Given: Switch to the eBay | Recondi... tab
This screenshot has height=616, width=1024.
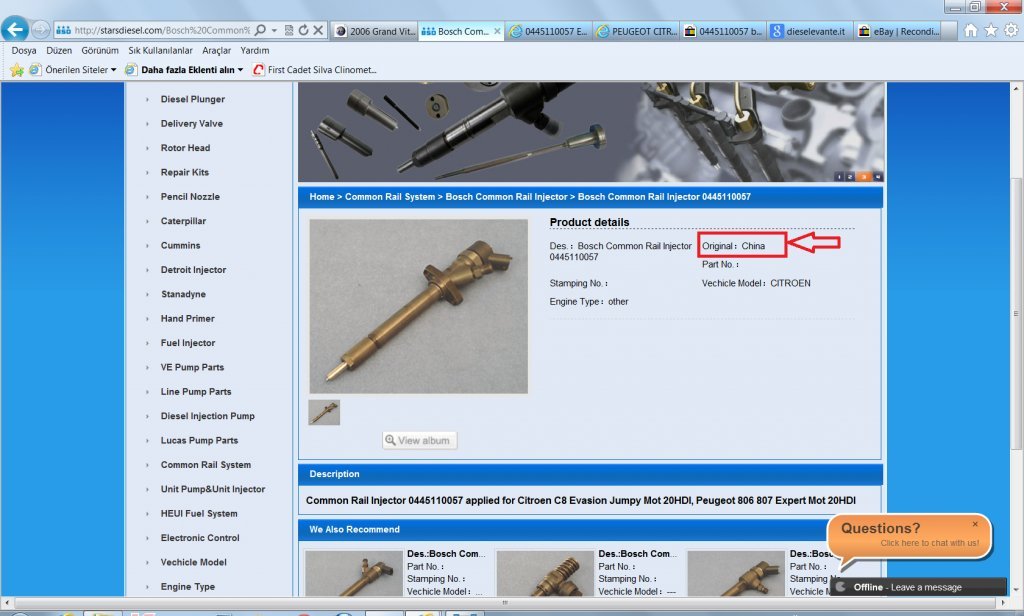Looking at the screenshot, I should pos(897,31).
